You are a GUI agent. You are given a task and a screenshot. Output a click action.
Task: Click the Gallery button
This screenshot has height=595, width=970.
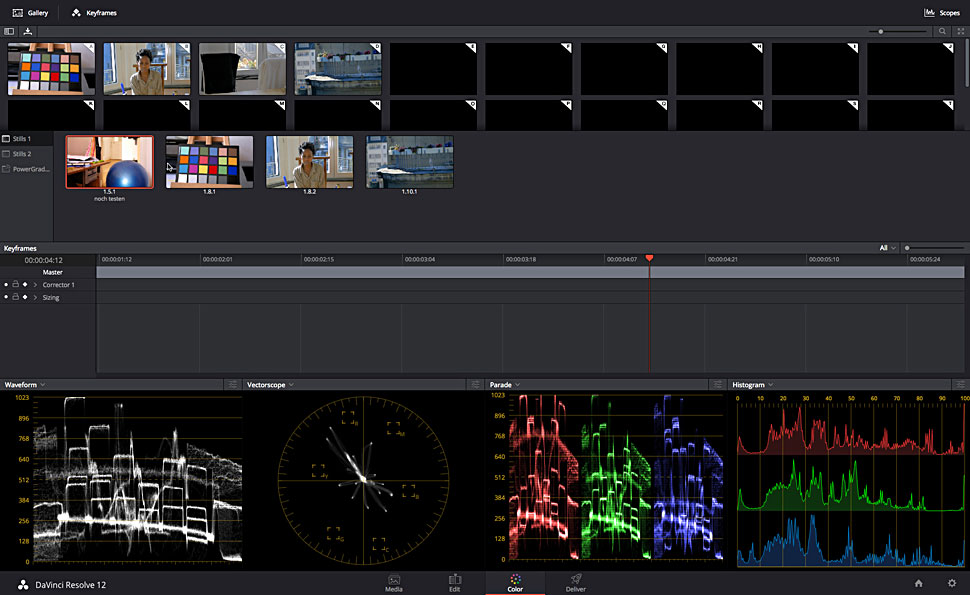tap(30, 13)
